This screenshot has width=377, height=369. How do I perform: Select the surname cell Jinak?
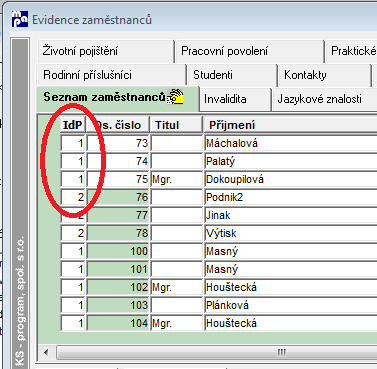tap(291, 215)
